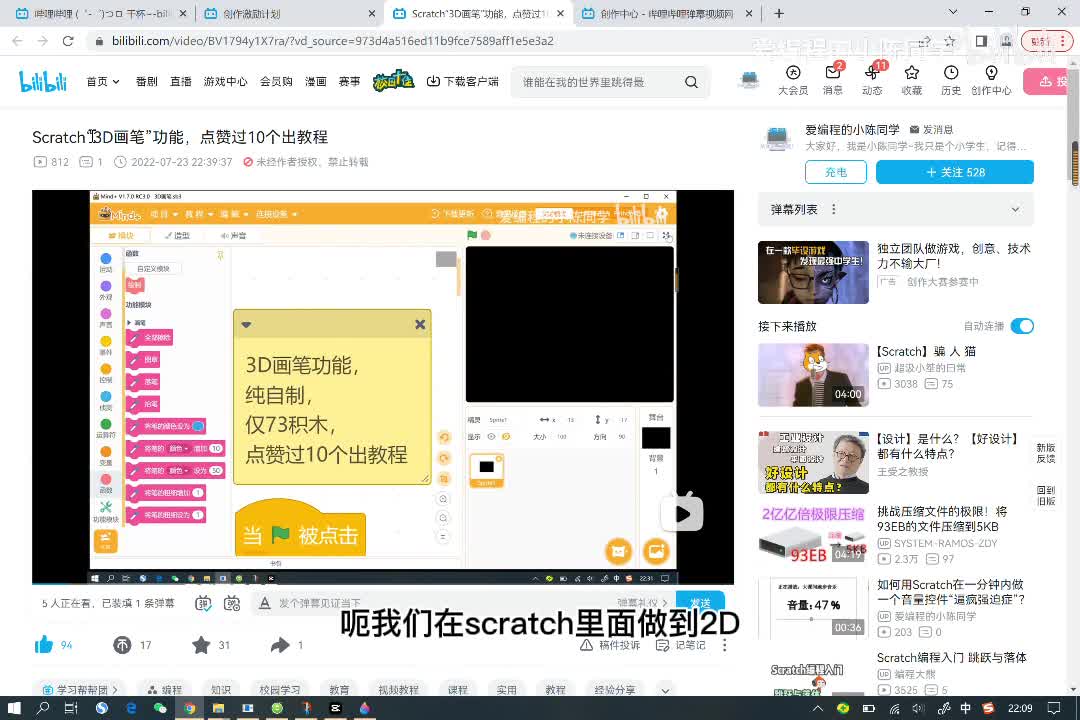The width and height of the screenshot is (1080, 720).
Task: Click the 发消息 envelope link
Action: coord(933,129)
